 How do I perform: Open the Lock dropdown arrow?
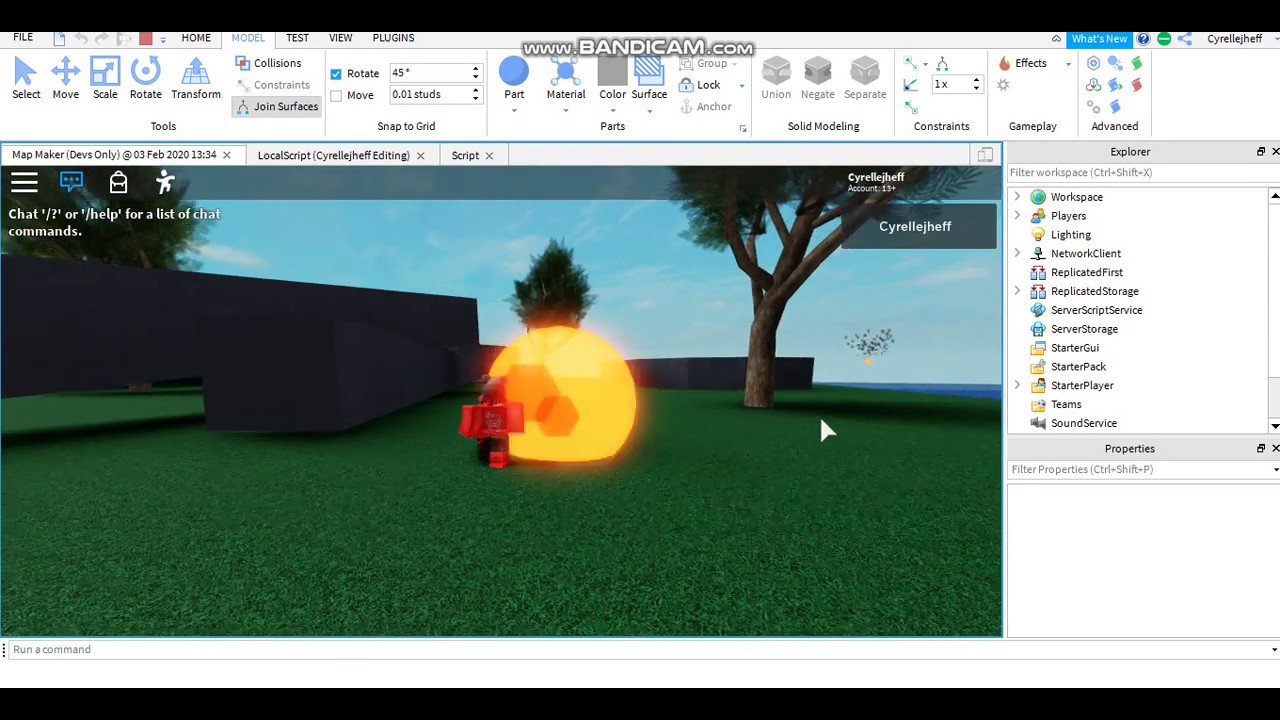coord(741,86)
